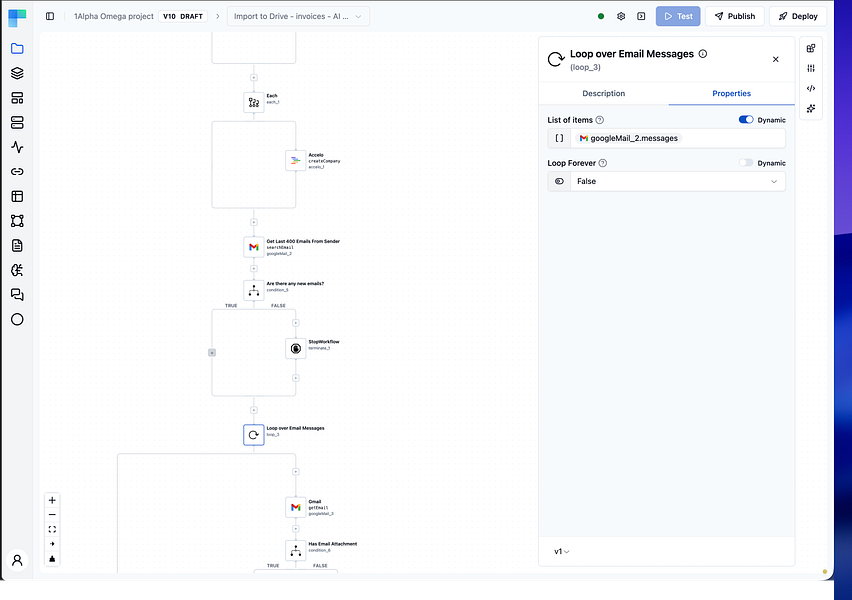Click the breadcrumb chevron after V10 DRAFT

(217, 16)
